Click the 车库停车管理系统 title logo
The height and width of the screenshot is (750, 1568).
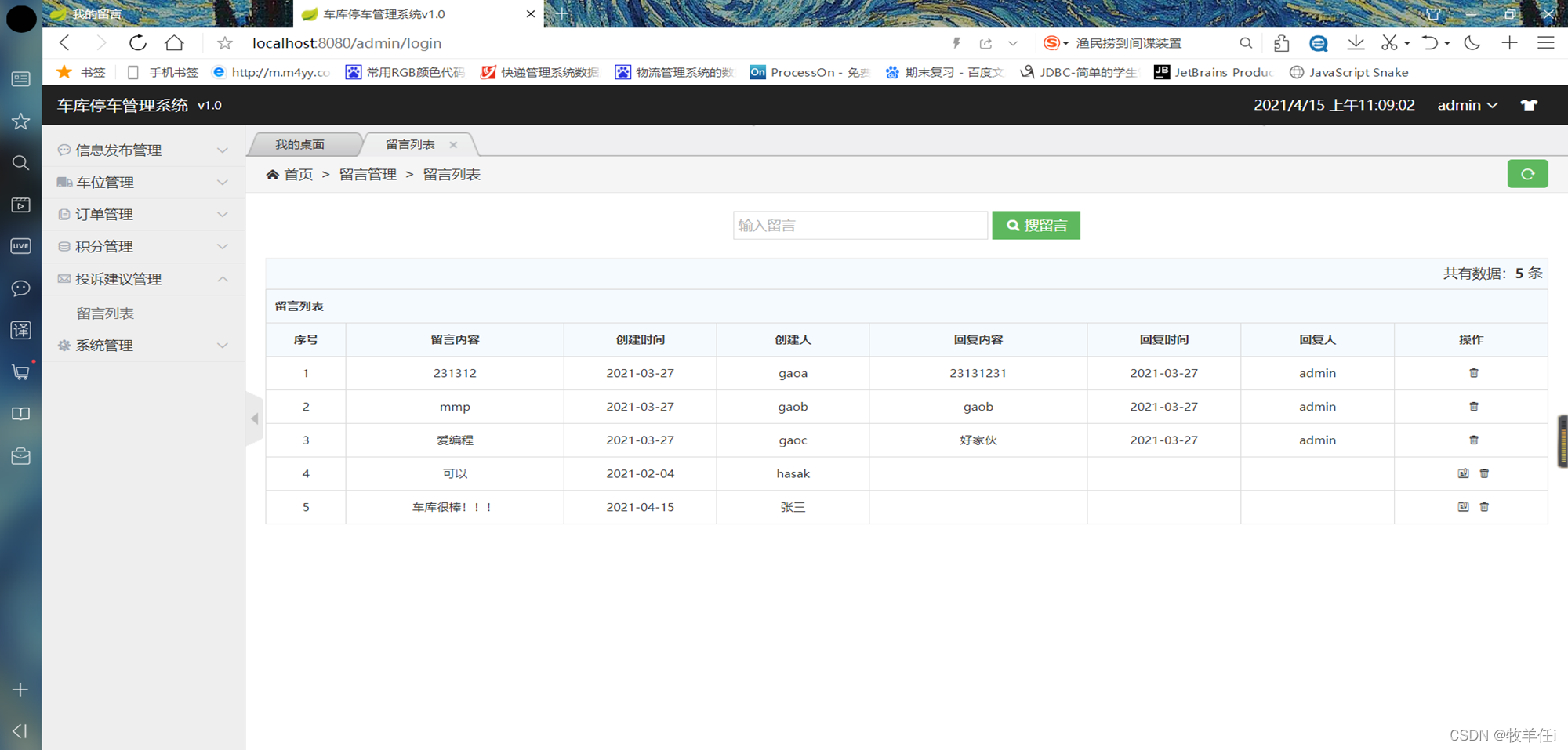click(122, 105)
